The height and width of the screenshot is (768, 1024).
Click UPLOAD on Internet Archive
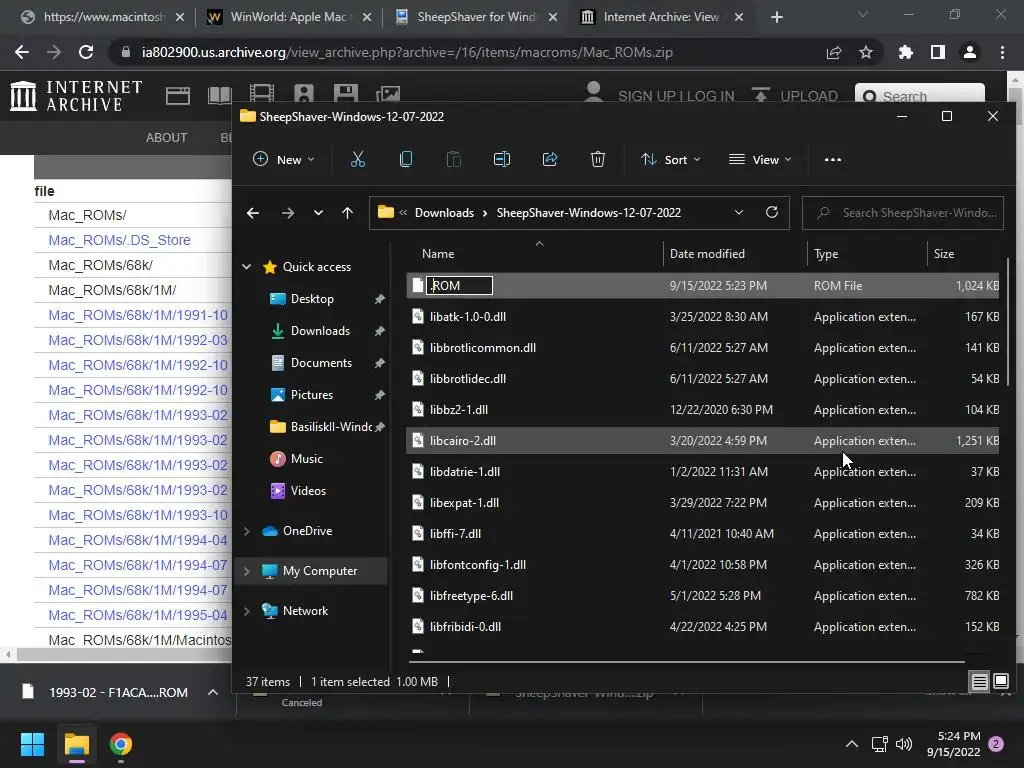click(x=795, y=96)
